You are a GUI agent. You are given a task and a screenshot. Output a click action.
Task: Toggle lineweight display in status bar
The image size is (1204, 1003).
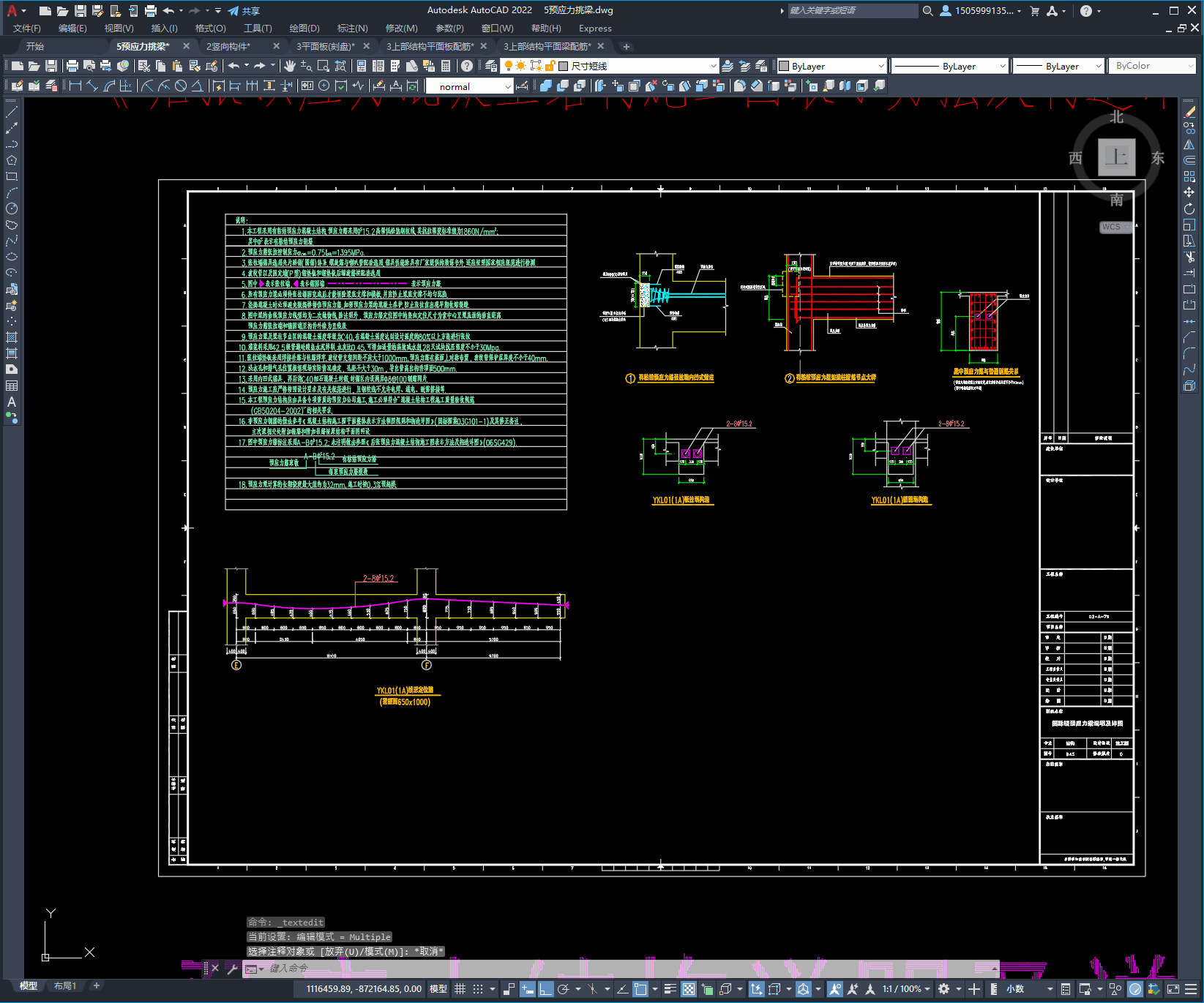670,989
